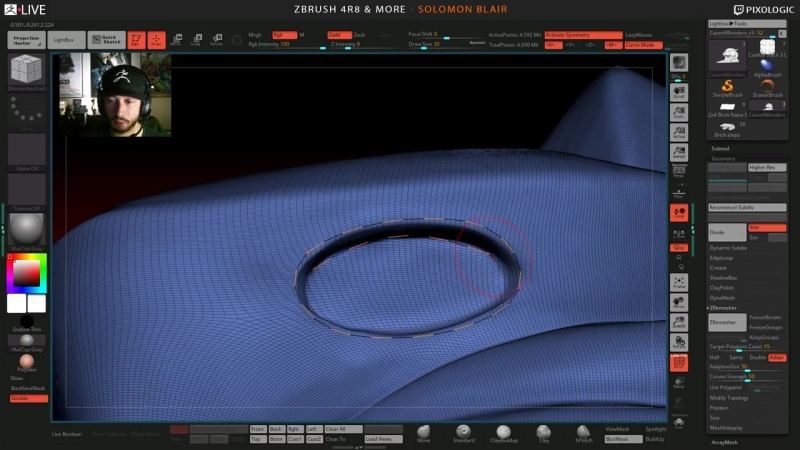Click the Actual size icon
800x450 pixels.
click(x=679, y=132)
